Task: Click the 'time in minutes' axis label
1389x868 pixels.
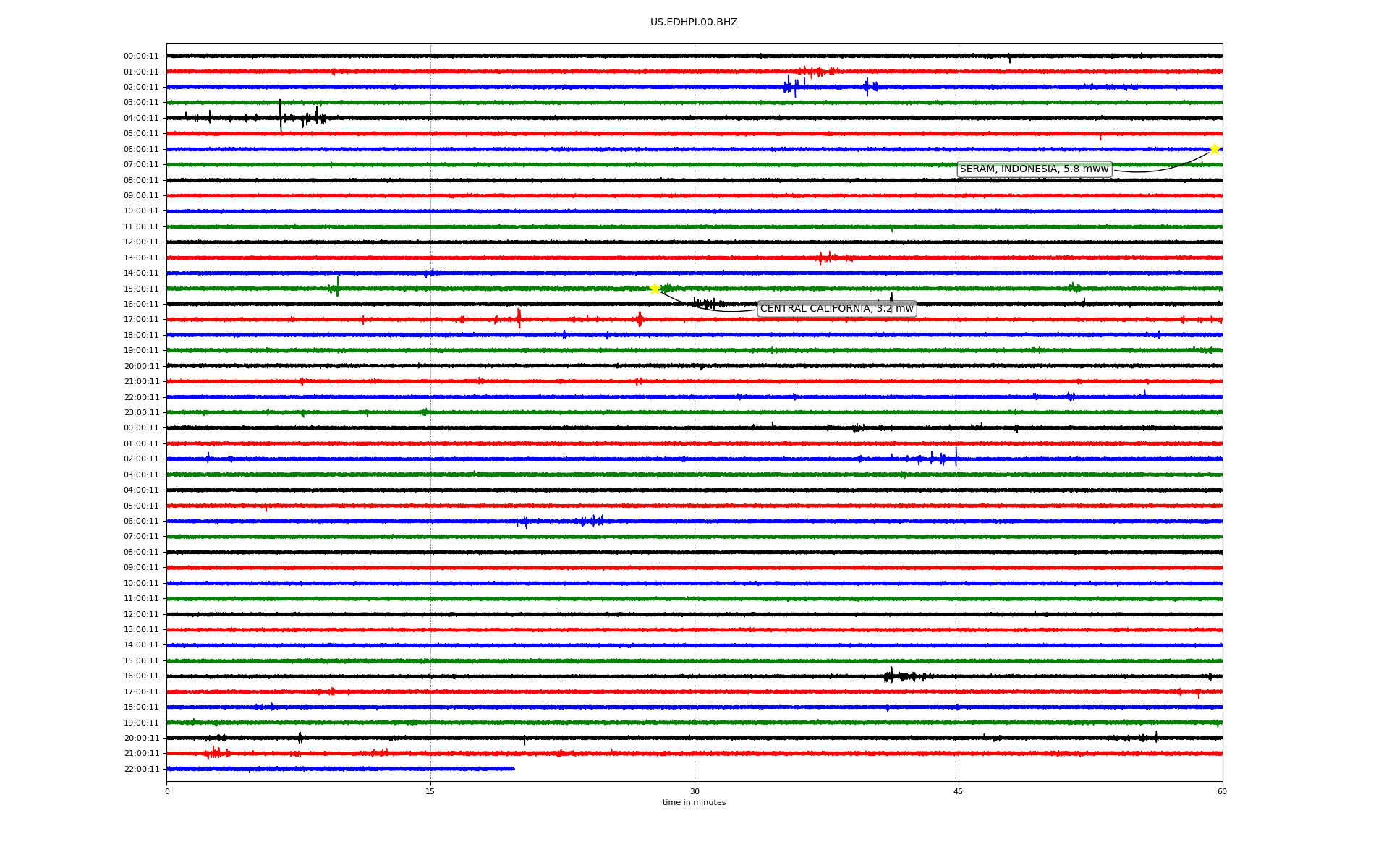Action: pos(694,802)
